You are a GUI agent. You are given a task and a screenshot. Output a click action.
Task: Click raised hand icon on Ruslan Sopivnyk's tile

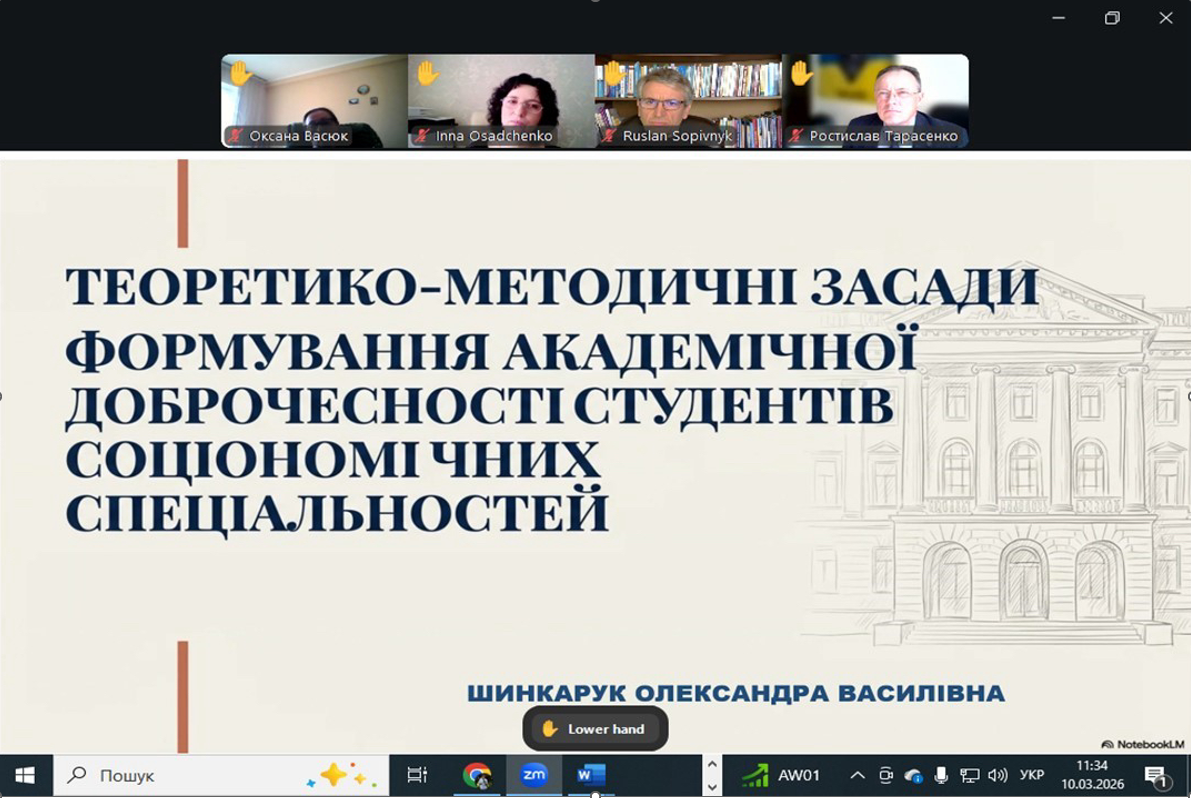click(x=614, y=74)
